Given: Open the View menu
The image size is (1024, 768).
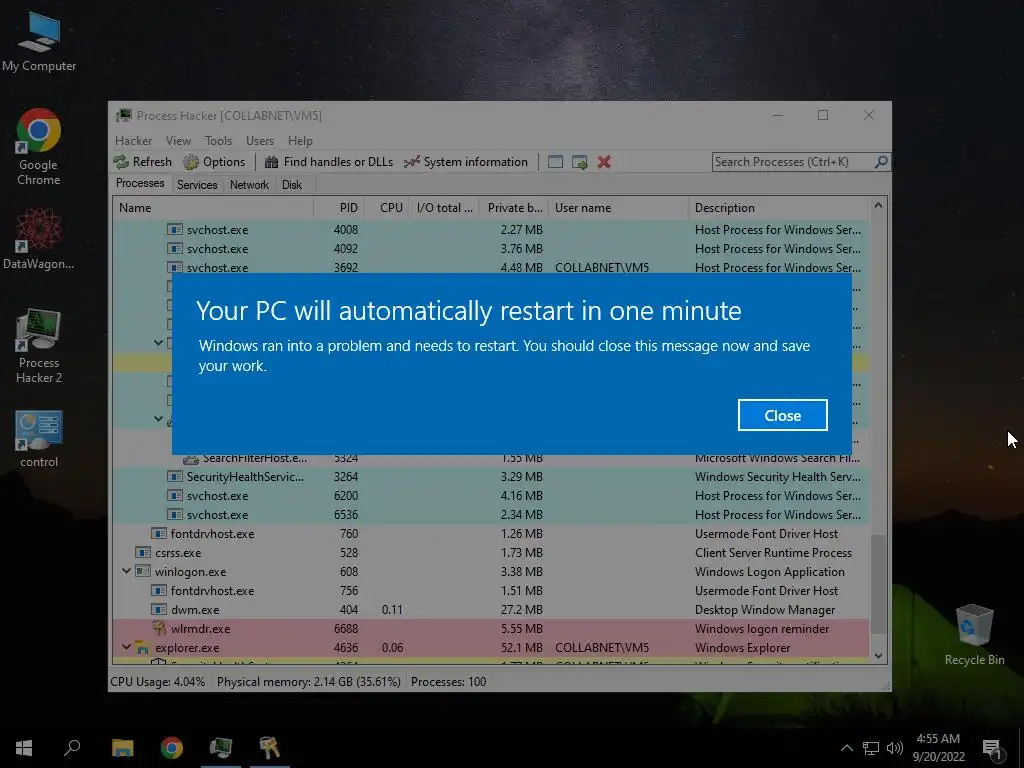Looking at the screenshot, I should [x=178, y=141].
